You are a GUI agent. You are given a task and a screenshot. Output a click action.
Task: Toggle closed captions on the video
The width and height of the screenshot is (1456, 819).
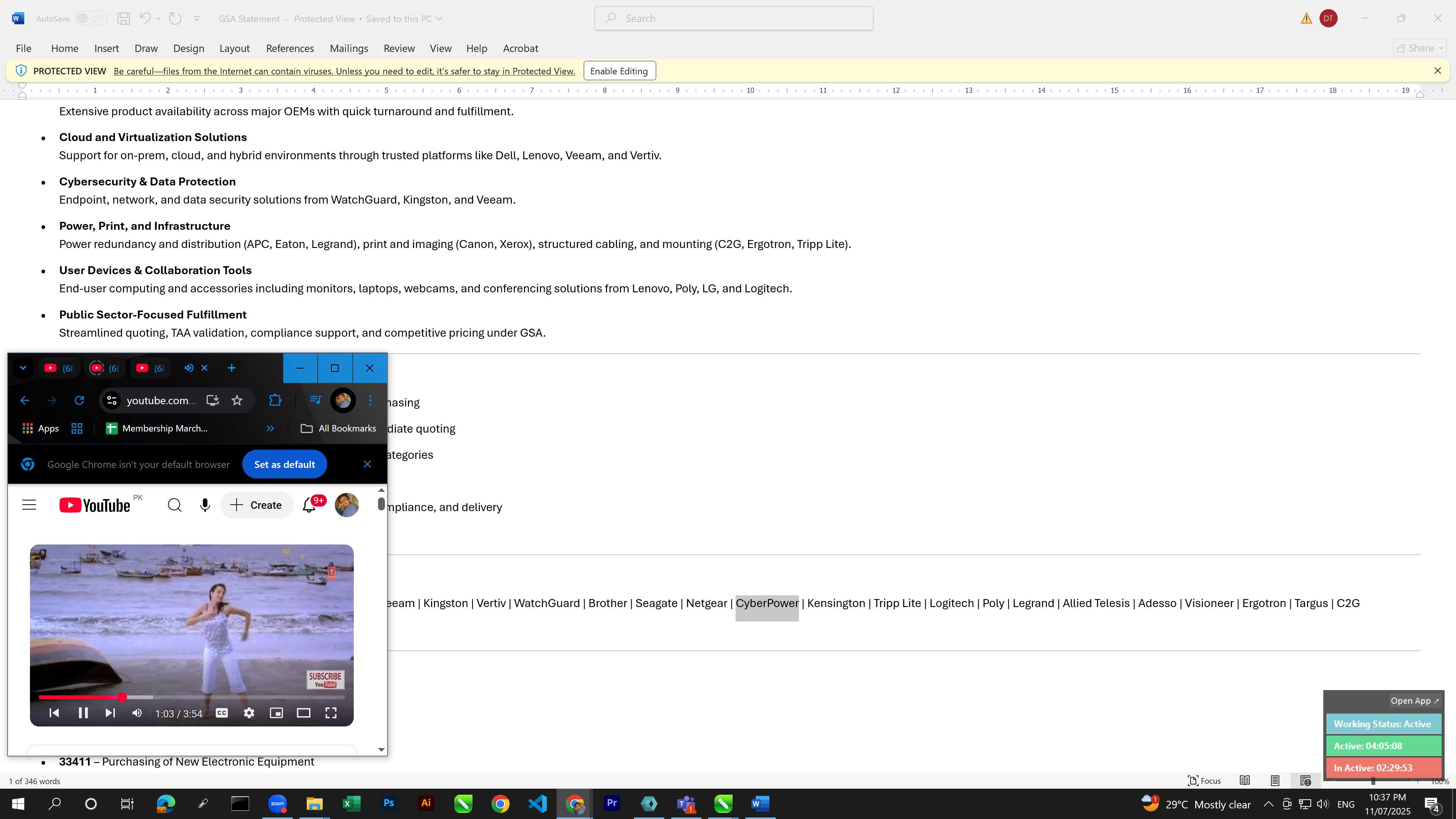click(x=222, y=713)
